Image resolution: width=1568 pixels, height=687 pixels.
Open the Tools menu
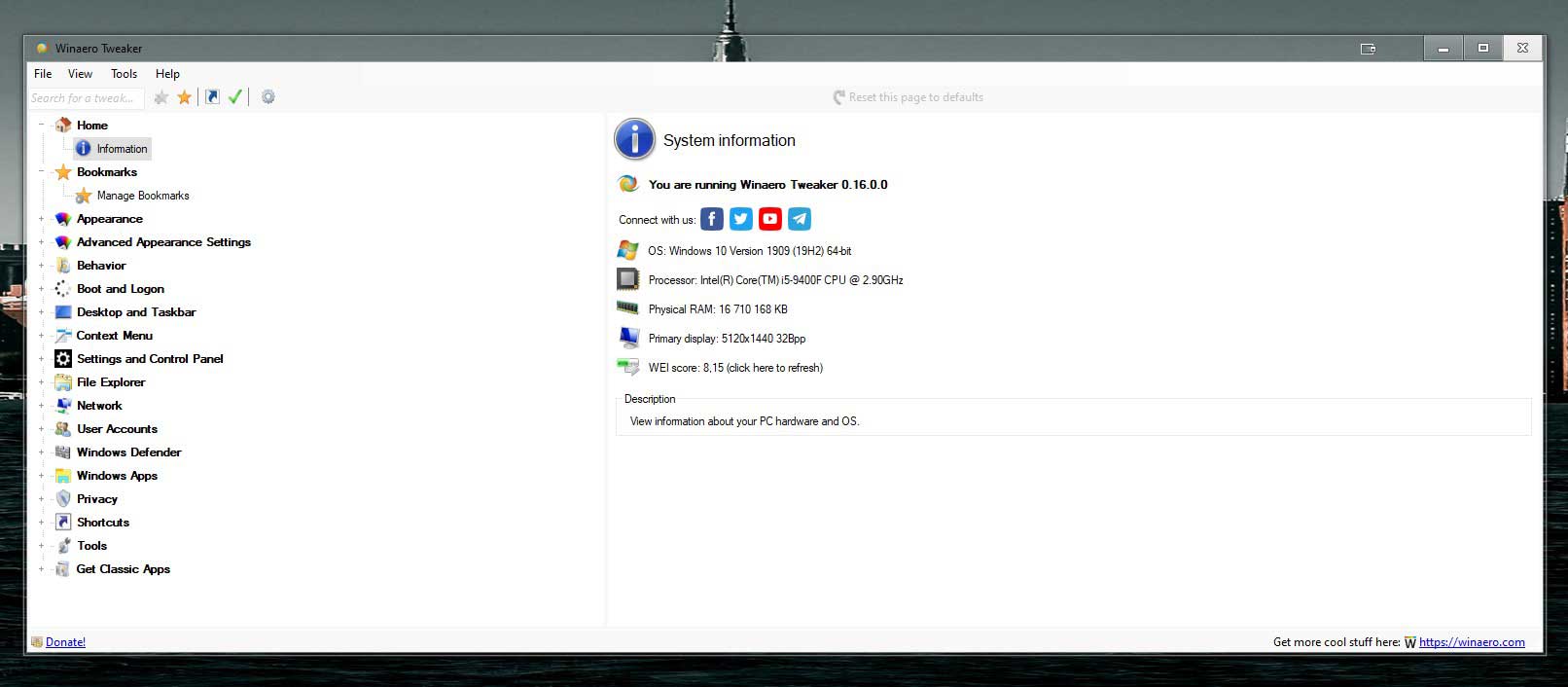point(124,74)
